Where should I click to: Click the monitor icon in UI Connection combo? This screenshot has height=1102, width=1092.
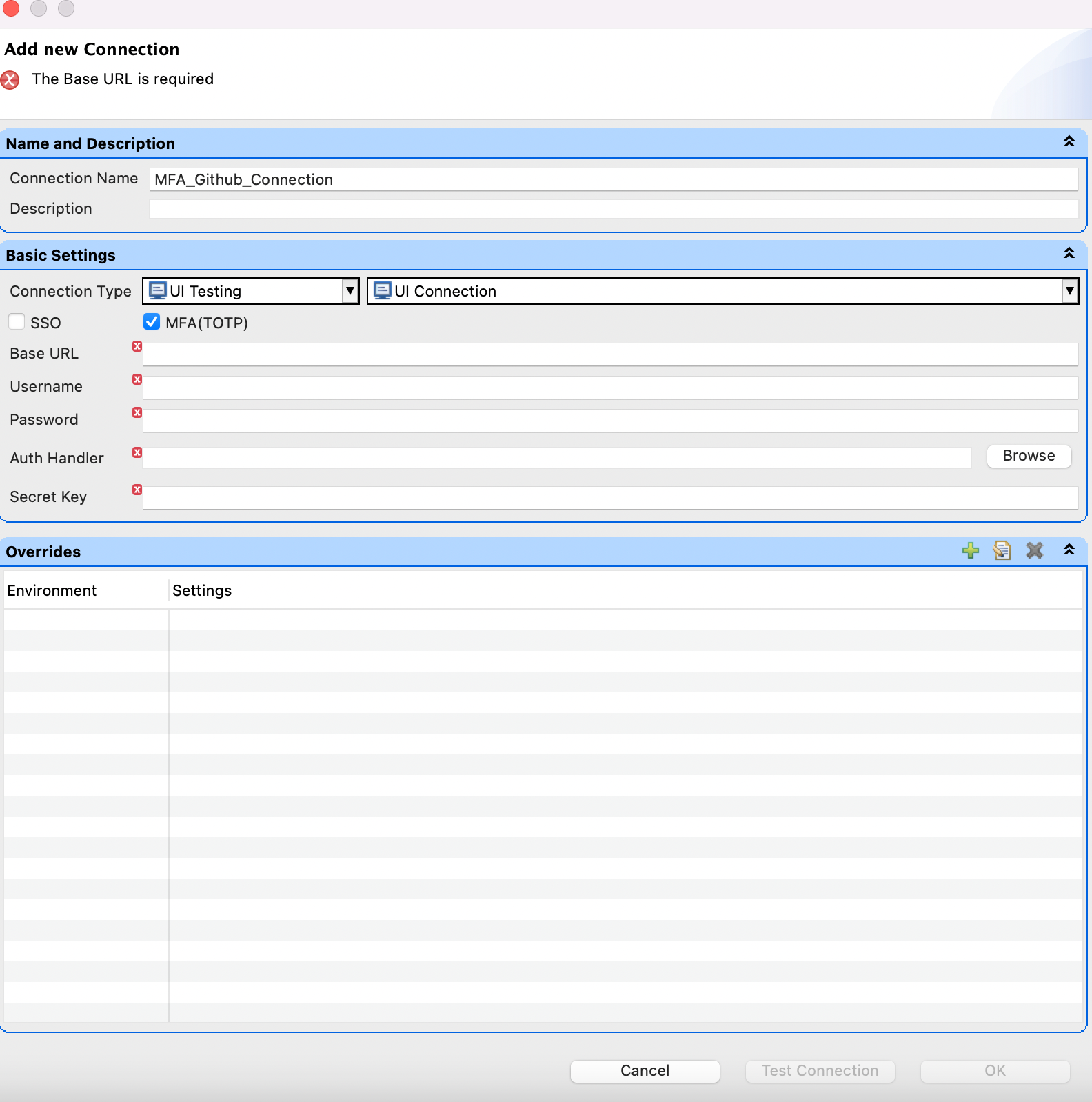[x=383, y=291]
